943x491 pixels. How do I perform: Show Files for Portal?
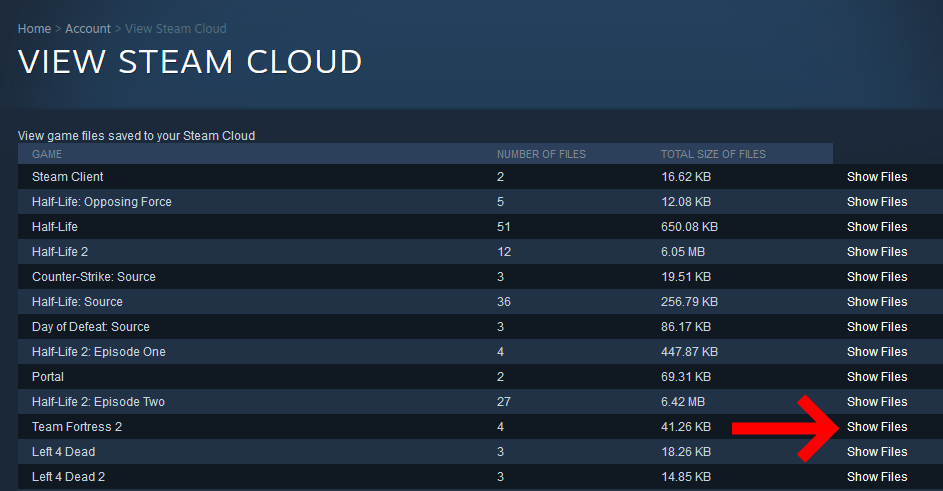pos(877,377)
